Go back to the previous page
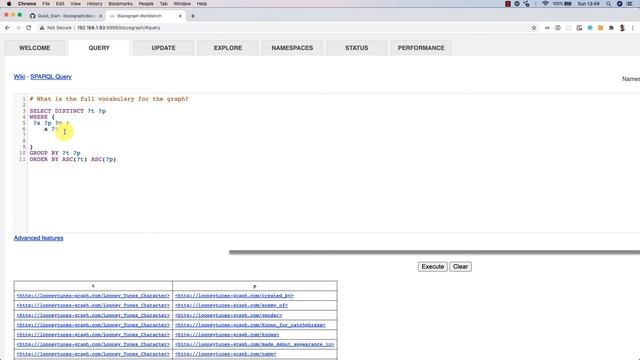 (x=7, y=28)
